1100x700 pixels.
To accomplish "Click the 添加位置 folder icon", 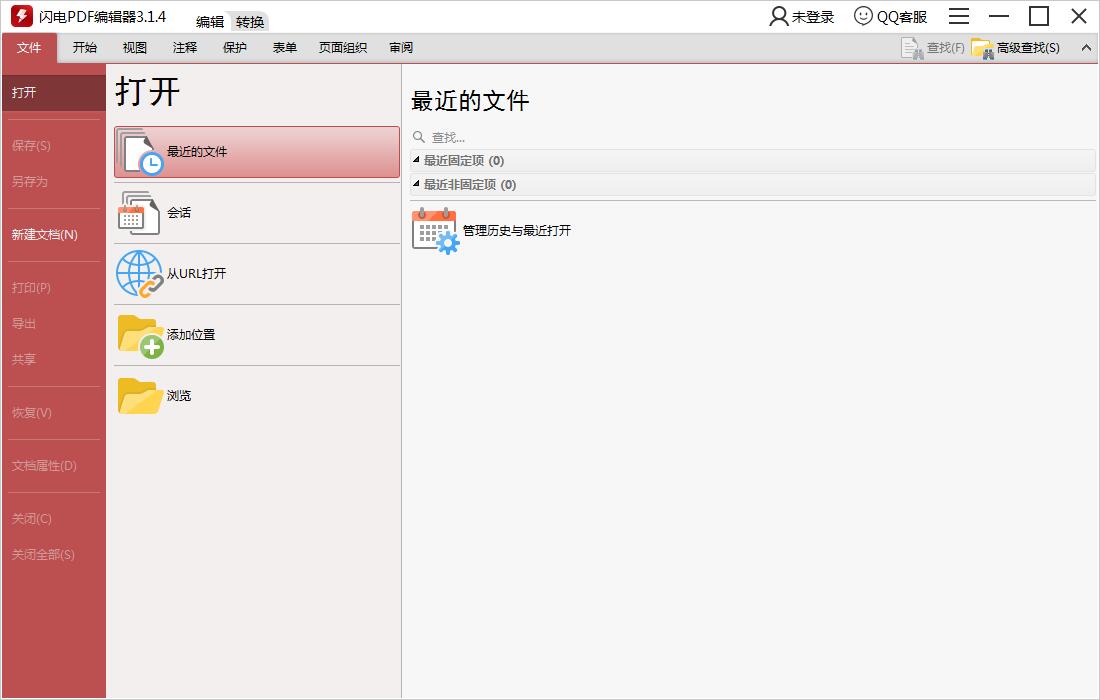I will click(x=140, y=334).
